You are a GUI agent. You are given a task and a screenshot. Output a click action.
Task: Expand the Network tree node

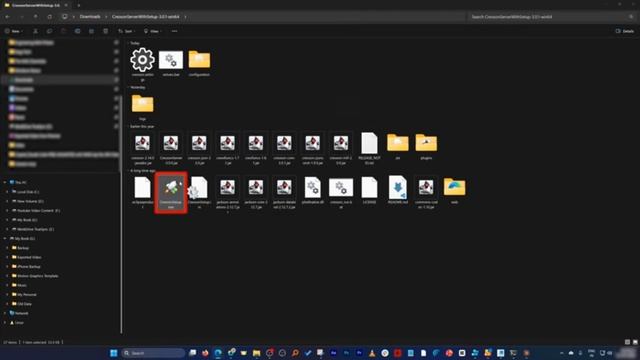click(5, 313)
